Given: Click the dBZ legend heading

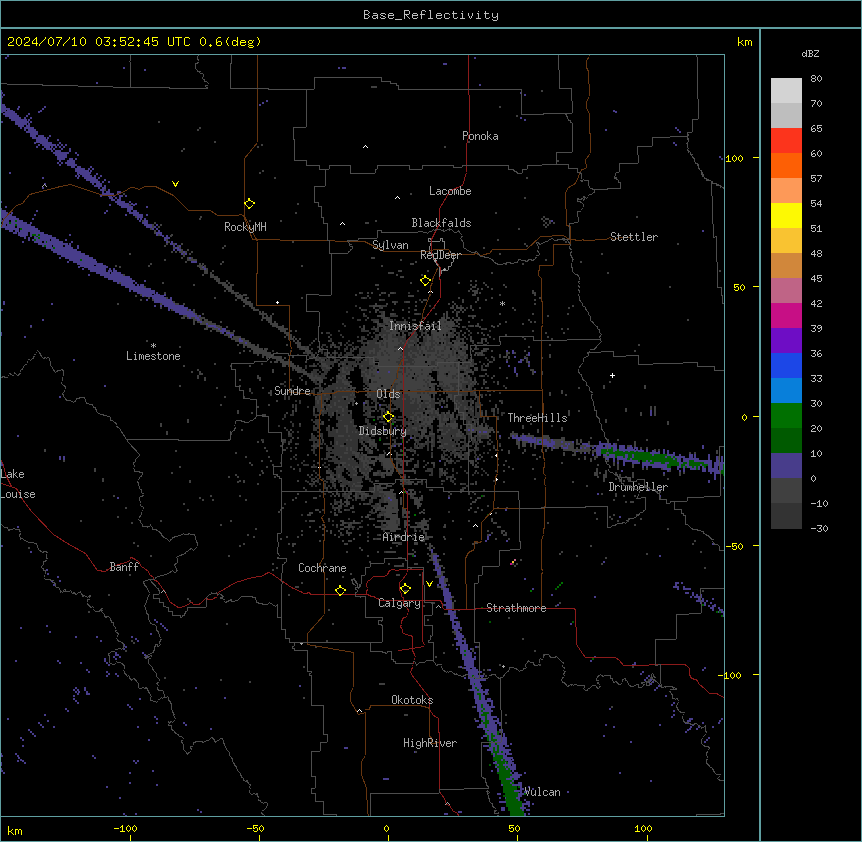Looking at the screenshot, I should (x=810, y=53).
